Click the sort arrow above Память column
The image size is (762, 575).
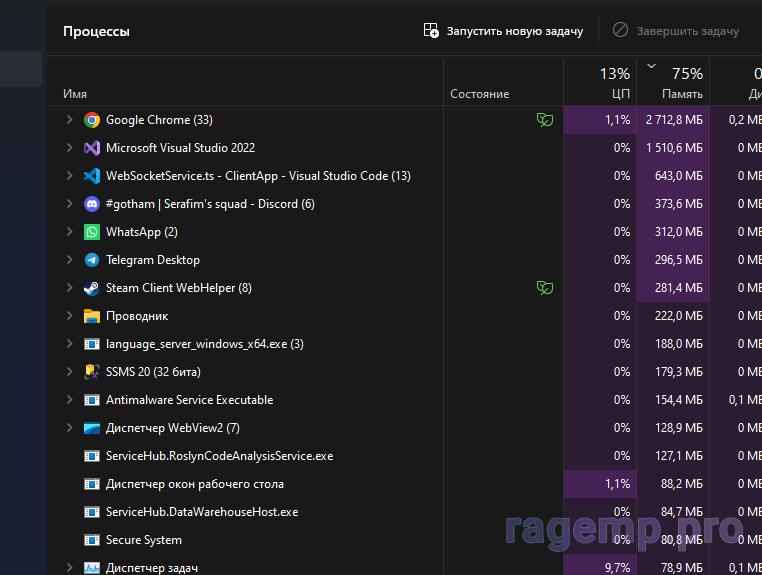652,66
